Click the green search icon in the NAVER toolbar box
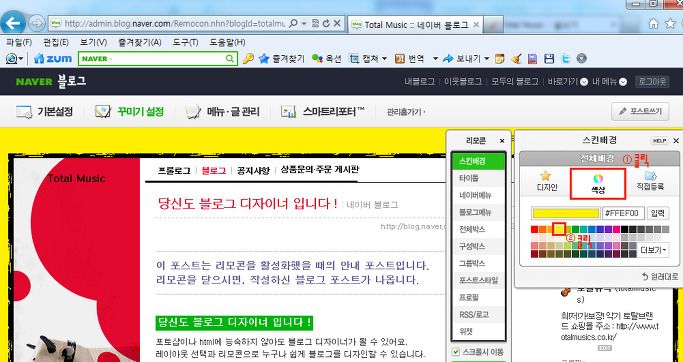Screen dimensions: 683x362 point(230,58)
